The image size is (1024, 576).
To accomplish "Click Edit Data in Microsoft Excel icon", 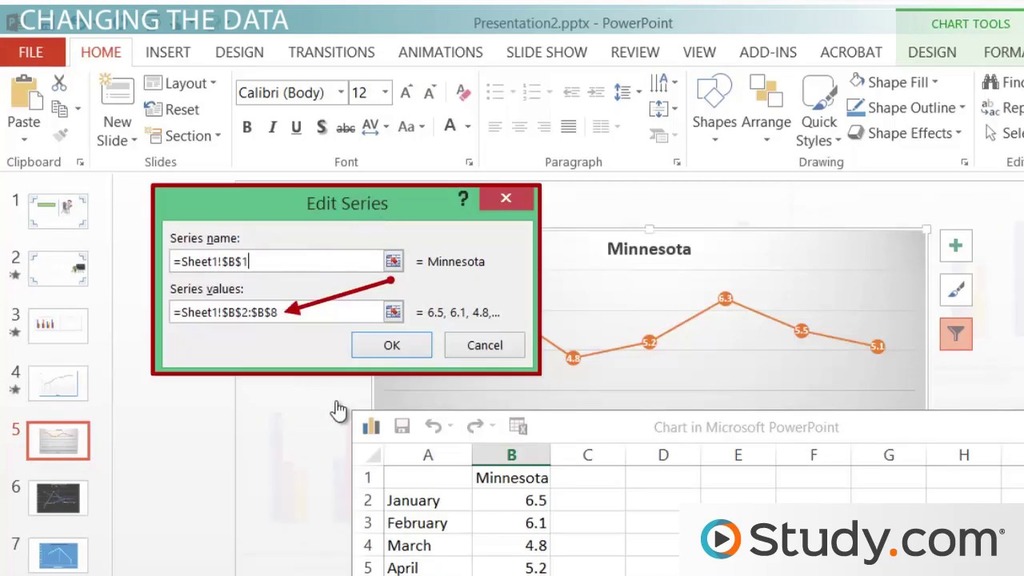I will point(518,426).
